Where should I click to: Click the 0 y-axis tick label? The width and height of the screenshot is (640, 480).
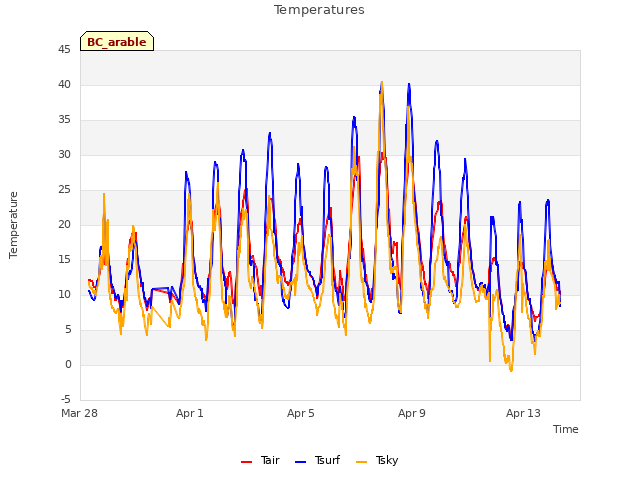coord(68,364)
